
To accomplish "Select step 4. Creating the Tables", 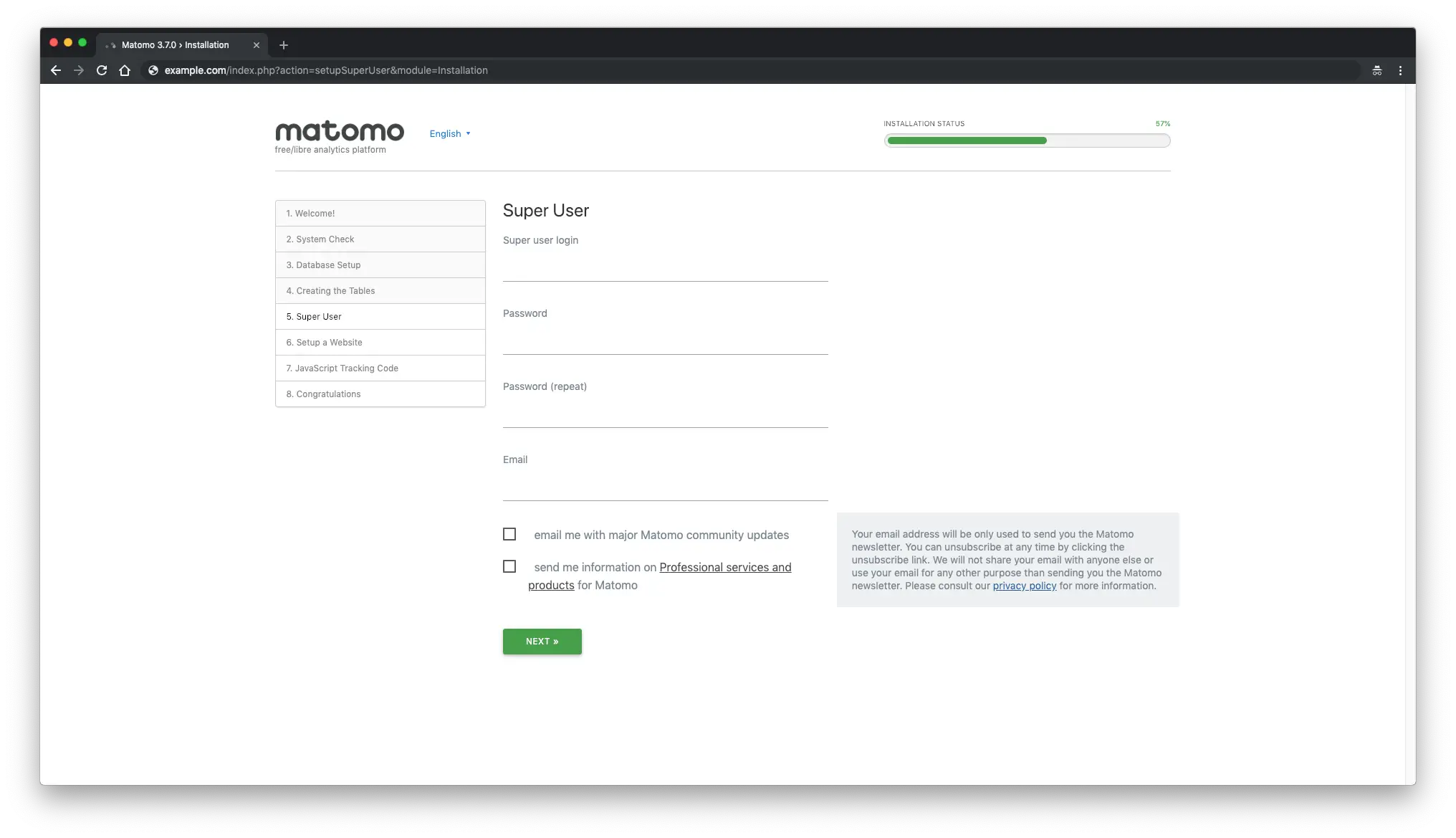I will coord(380,291).
